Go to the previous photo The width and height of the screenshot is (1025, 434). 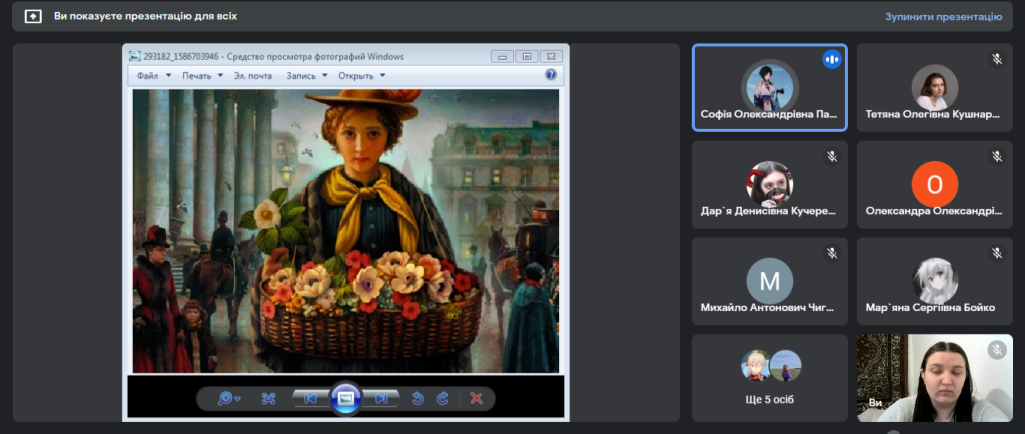pyautogui.click(x=310, y=398)
